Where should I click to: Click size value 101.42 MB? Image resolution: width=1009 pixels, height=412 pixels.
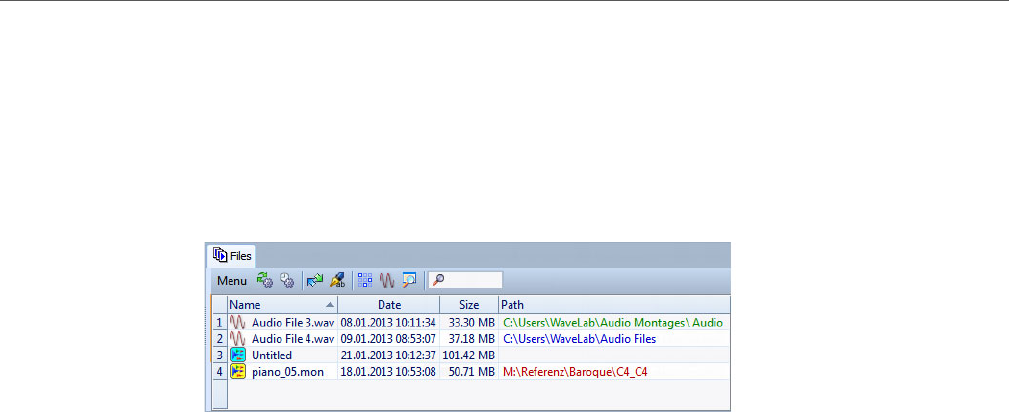(468, 355)
